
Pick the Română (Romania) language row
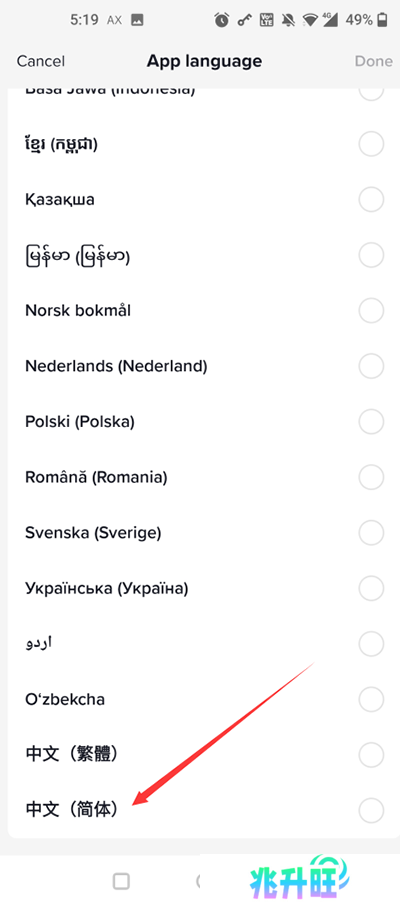200,477
